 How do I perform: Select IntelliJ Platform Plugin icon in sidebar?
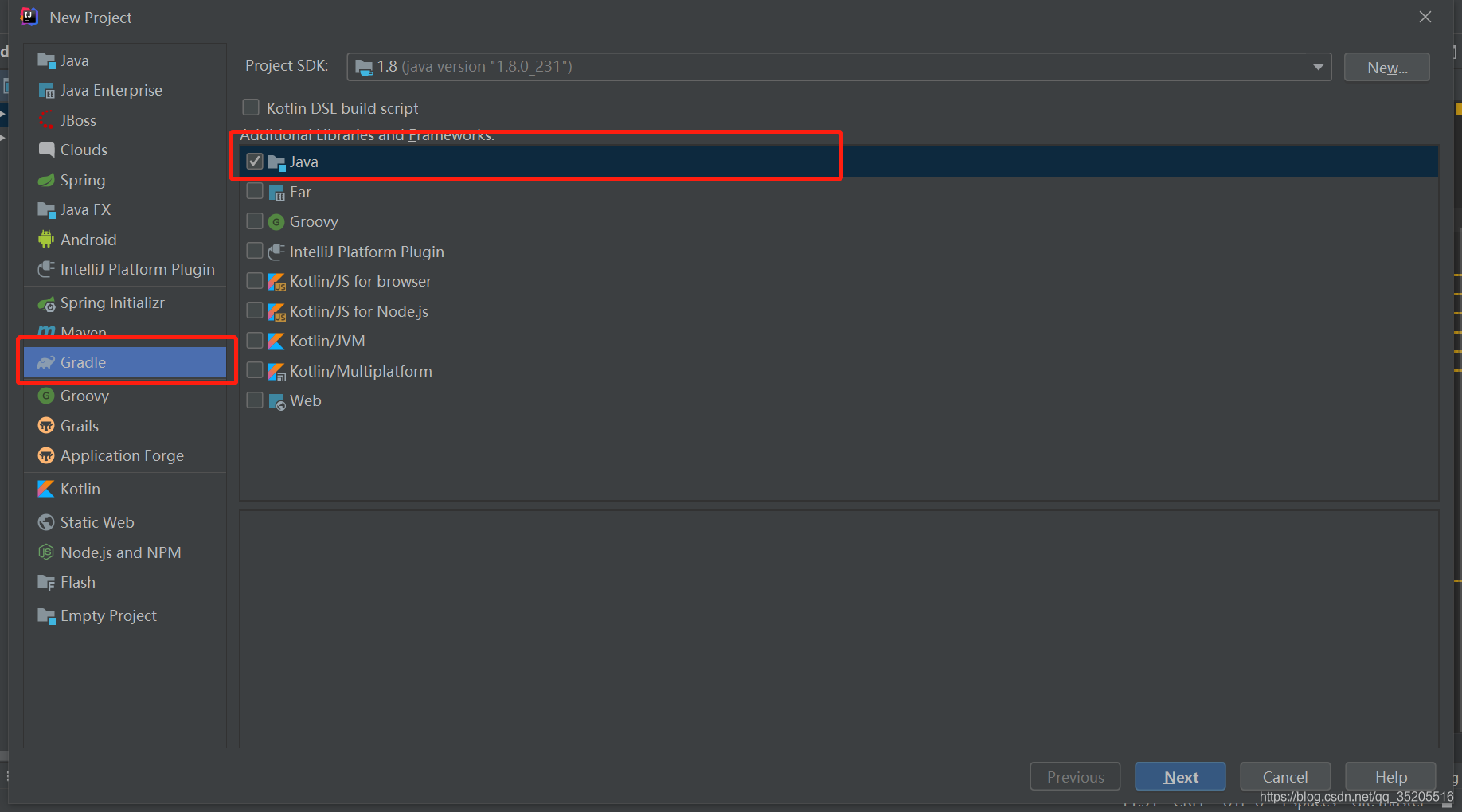(46, 269)
